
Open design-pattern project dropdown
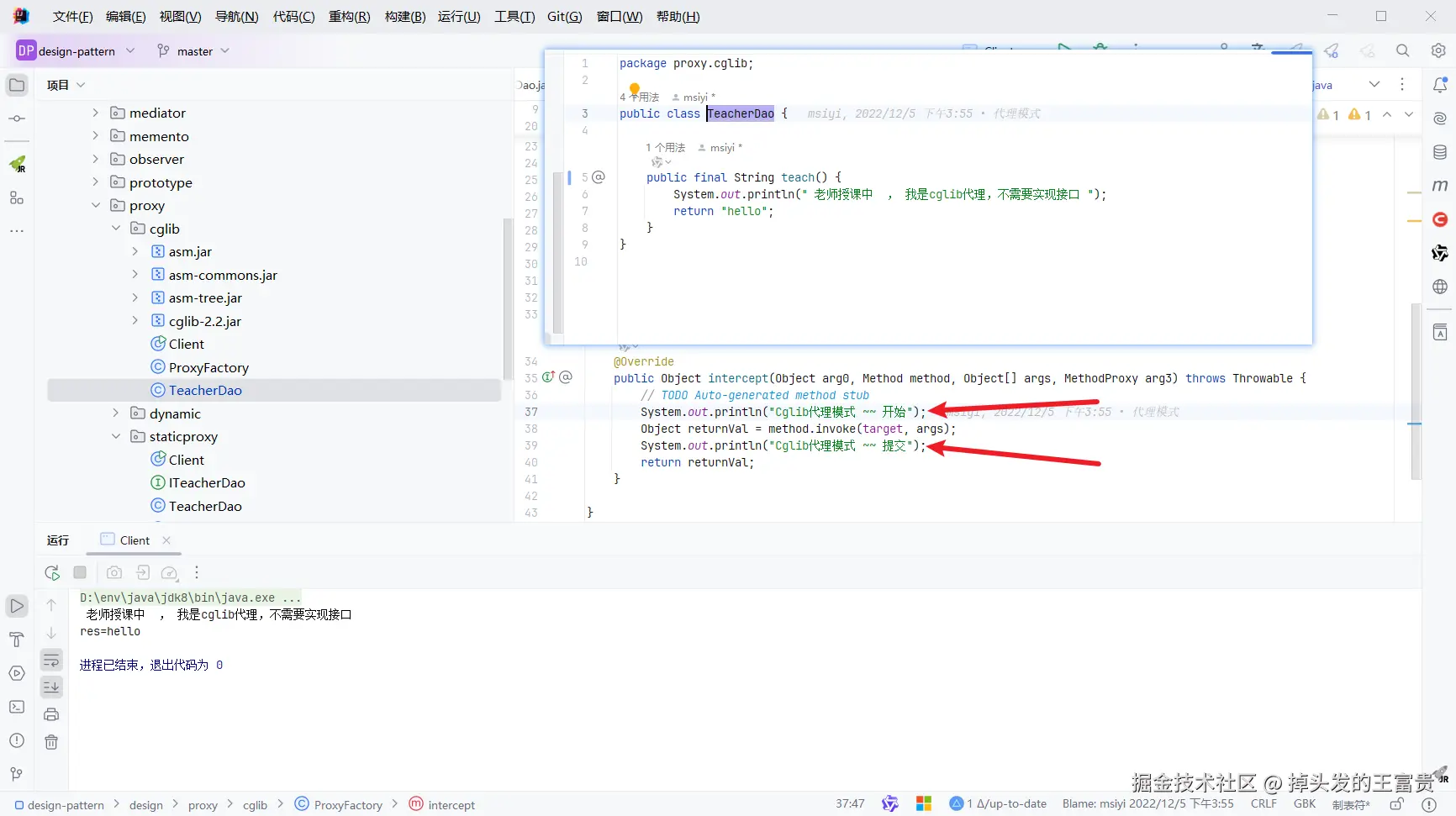(76, 50)
